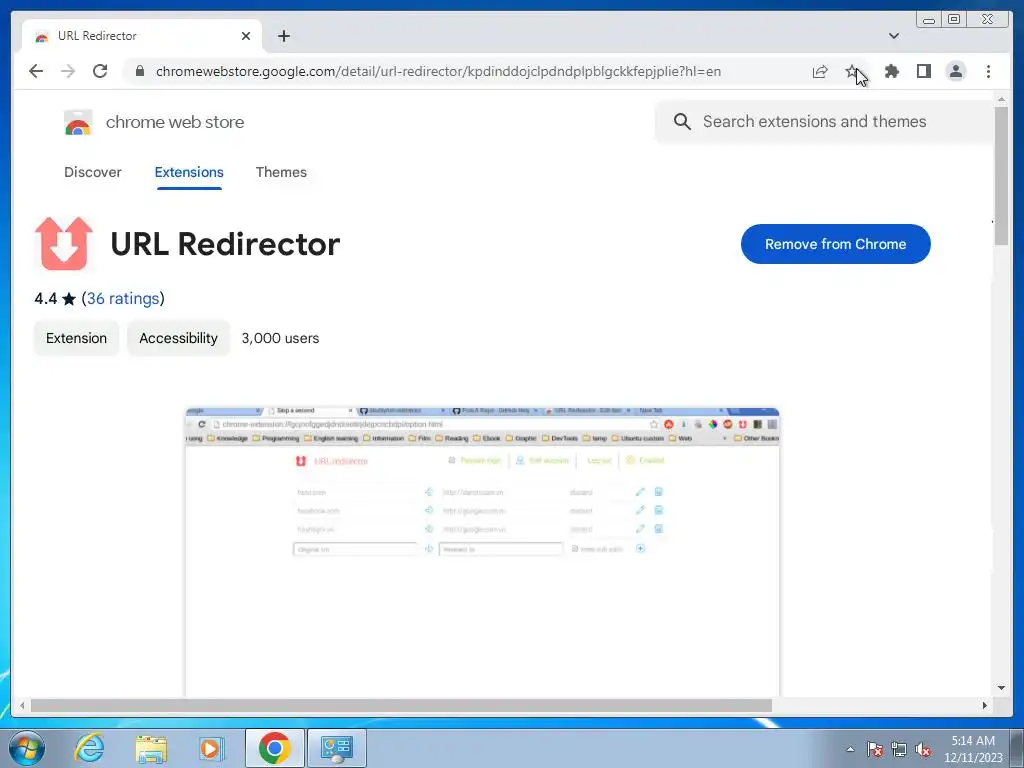
Task: Open the Extensions puzzle icon
Action: [891, 71]
